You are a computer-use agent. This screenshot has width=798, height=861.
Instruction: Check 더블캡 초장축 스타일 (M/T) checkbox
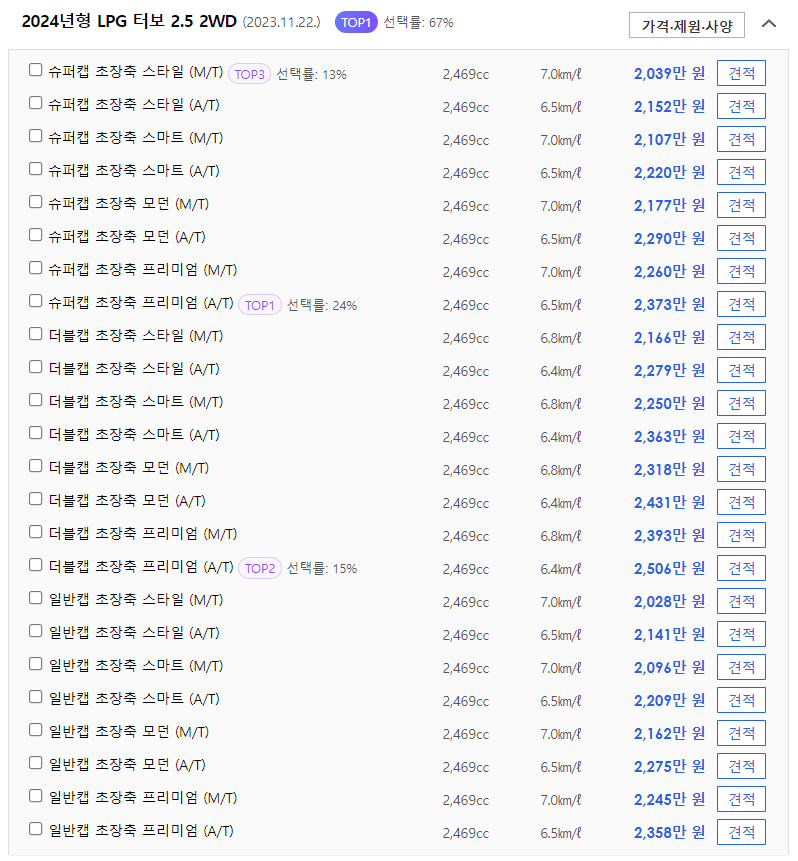(x=35, y=334)
